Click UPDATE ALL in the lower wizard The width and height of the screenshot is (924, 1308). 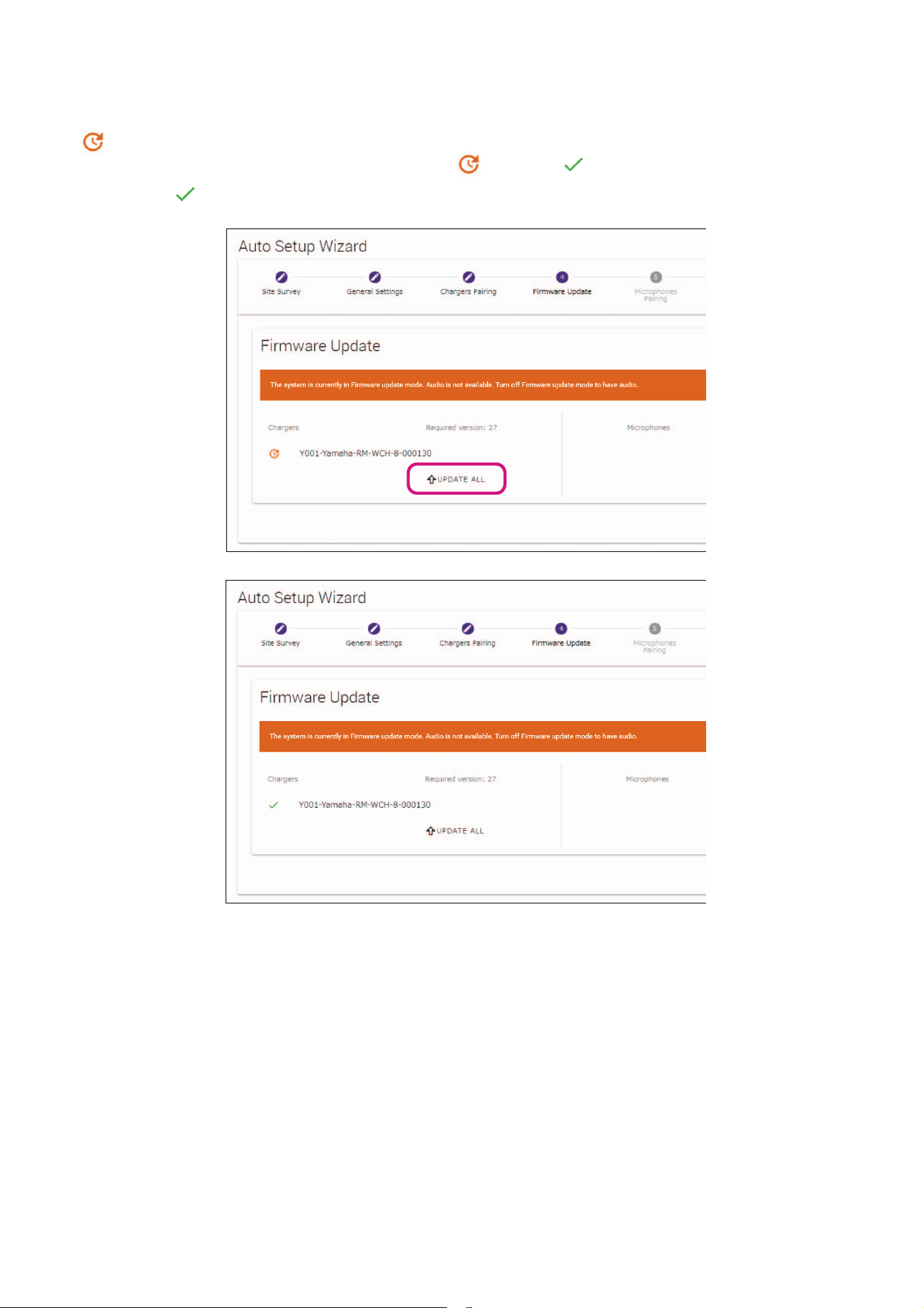pyautogui.click(x=455, y=831)
